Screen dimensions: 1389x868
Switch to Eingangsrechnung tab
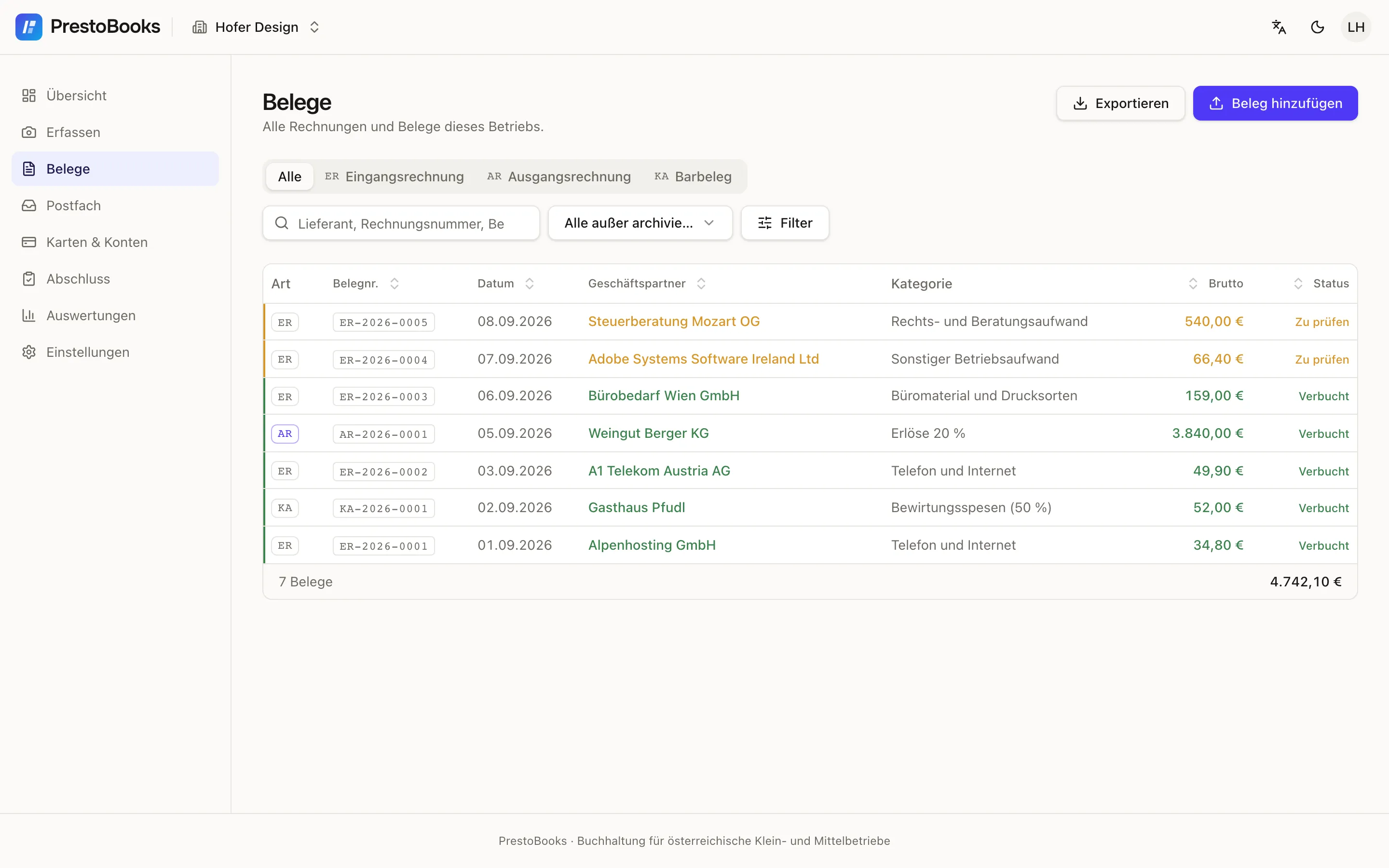[x=395, y=177]
